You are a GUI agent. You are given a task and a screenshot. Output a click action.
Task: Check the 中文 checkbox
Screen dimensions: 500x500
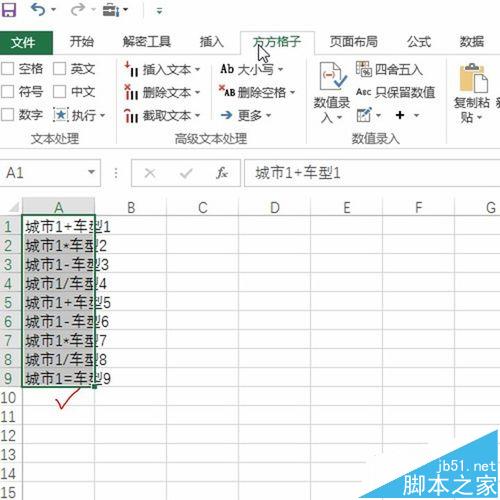click(59, 92)
